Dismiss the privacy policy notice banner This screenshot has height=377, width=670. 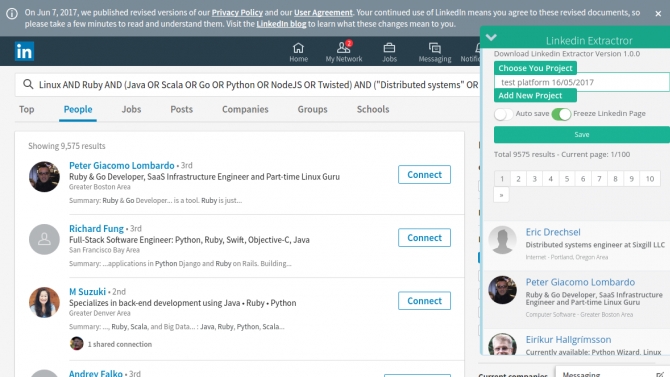pyautogui.click(x=658, y=14)
